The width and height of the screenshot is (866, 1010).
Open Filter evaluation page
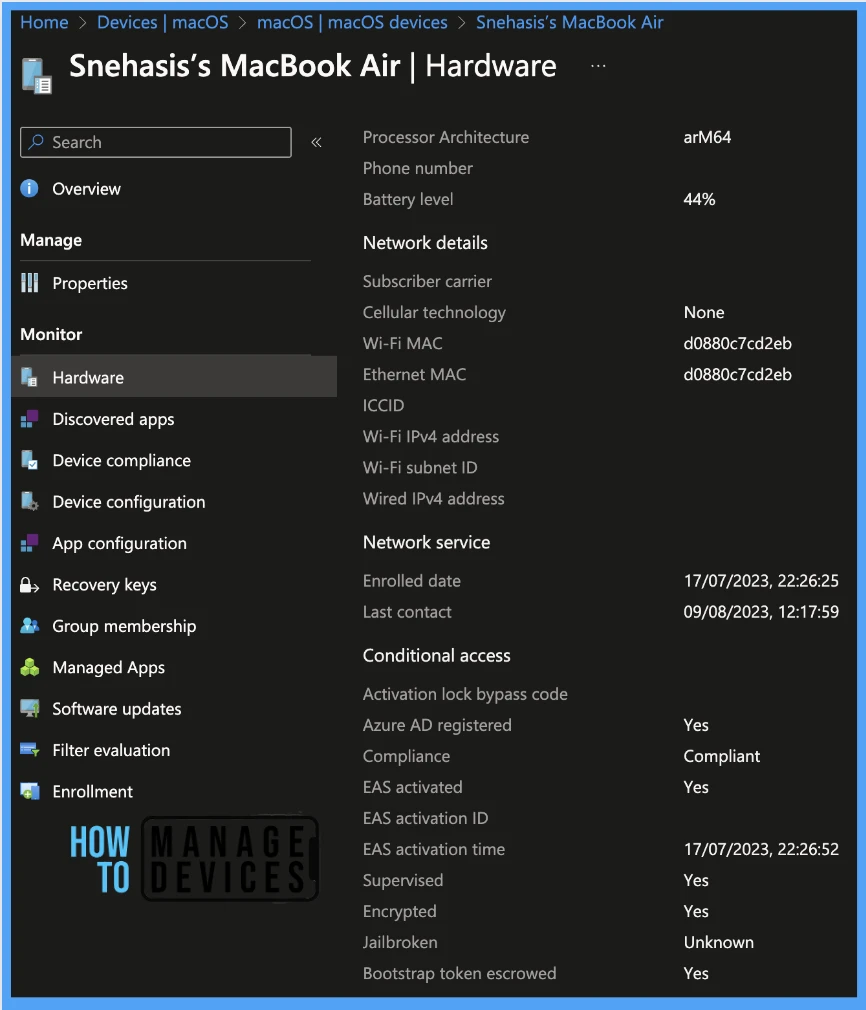pyautogui.click(x=111, y=750)
